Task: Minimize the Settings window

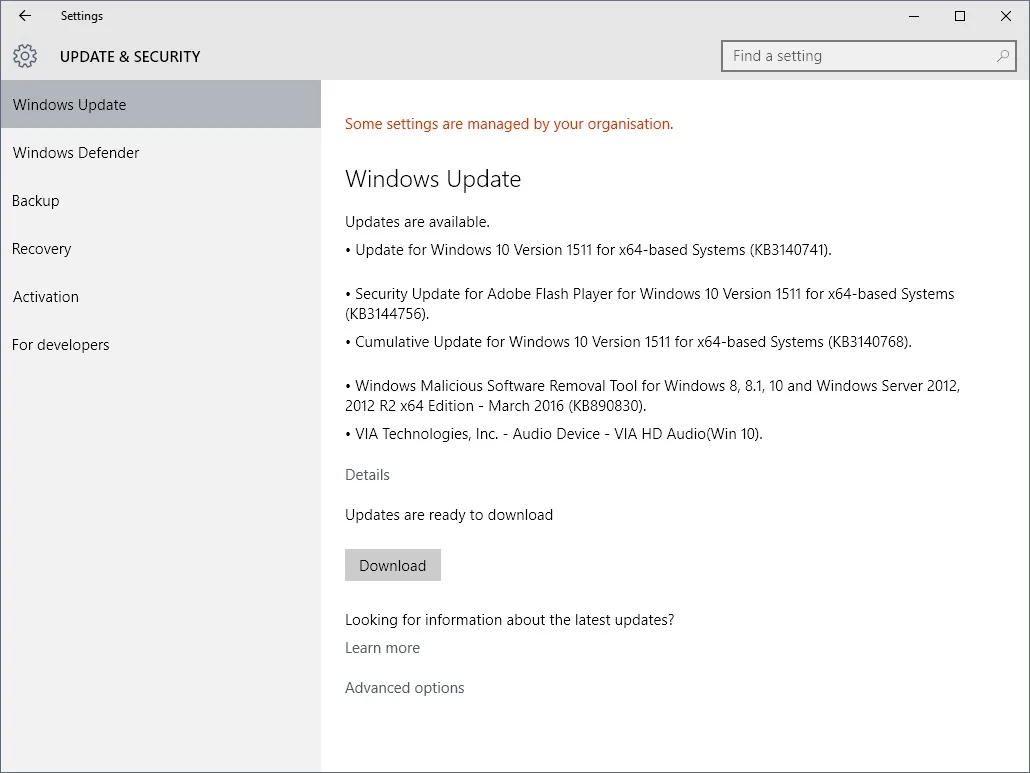Action: point(914,16)
